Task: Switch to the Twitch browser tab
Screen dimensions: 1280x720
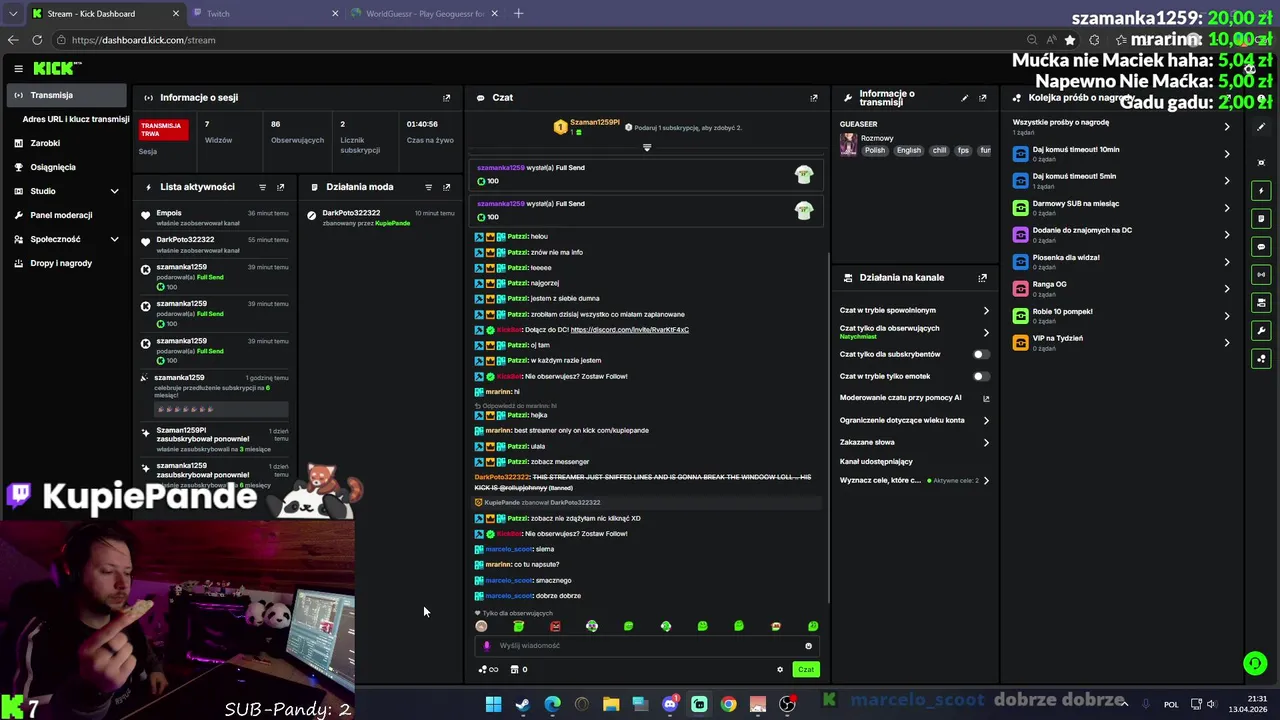Action: pyautogui.click(x=265, y=14)
